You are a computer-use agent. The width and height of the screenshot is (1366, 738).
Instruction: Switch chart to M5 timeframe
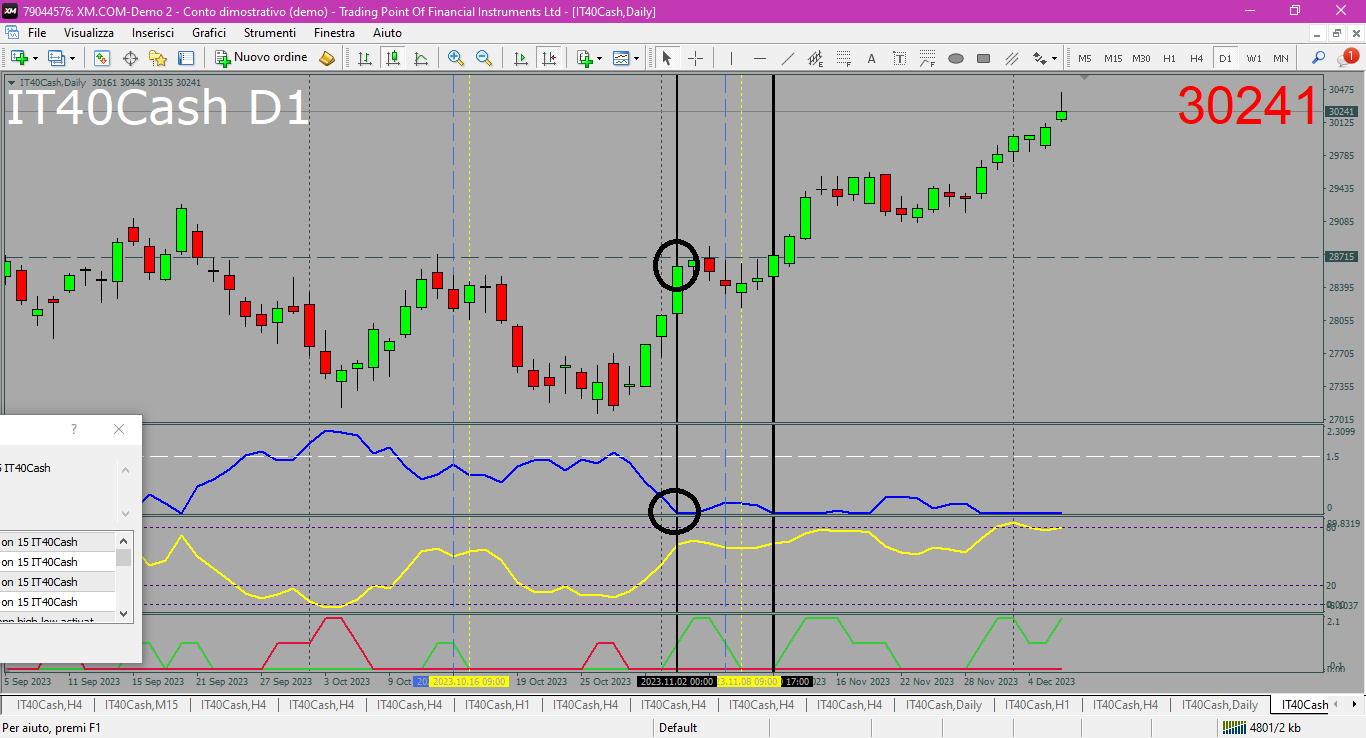pos(1084,58)
